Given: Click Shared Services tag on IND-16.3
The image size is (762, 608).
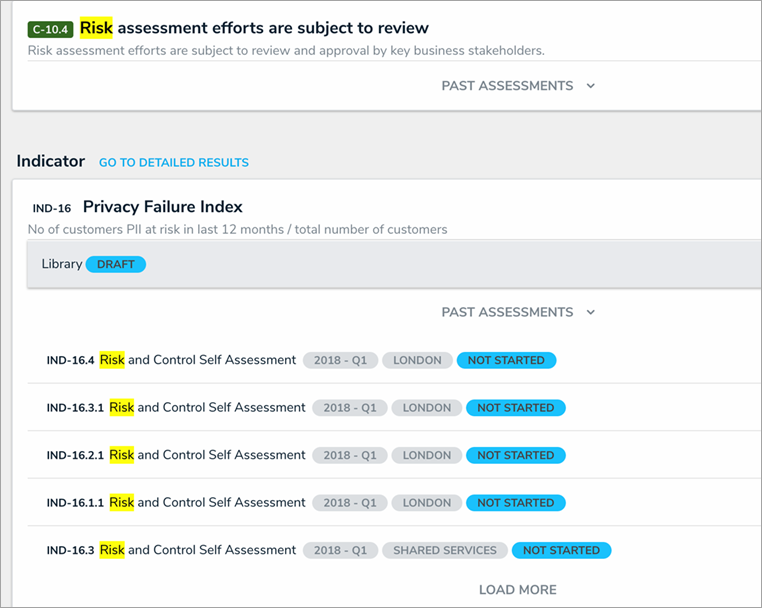Looking at the screenshot, I should coord(445,550).
